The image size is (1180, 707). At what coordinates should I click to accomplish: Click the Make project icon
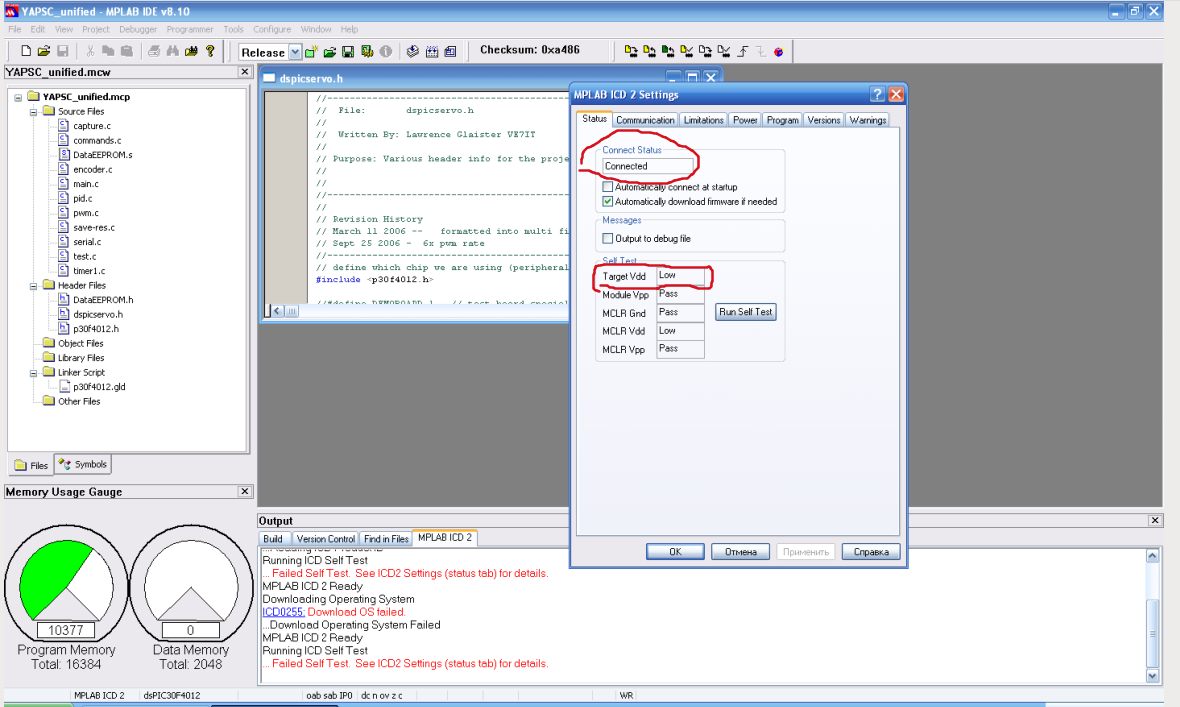(x=412, y=52)
